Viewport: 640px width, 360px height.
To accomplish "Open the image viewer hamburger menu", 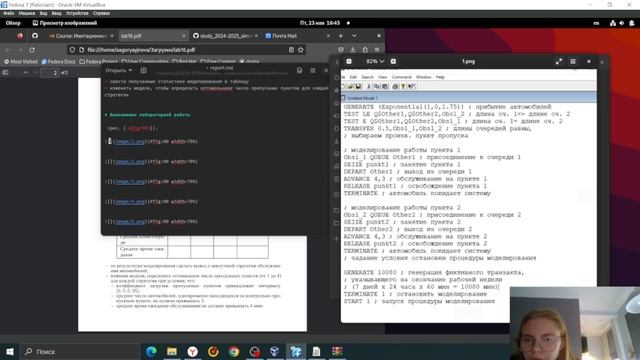I will 573,61.
